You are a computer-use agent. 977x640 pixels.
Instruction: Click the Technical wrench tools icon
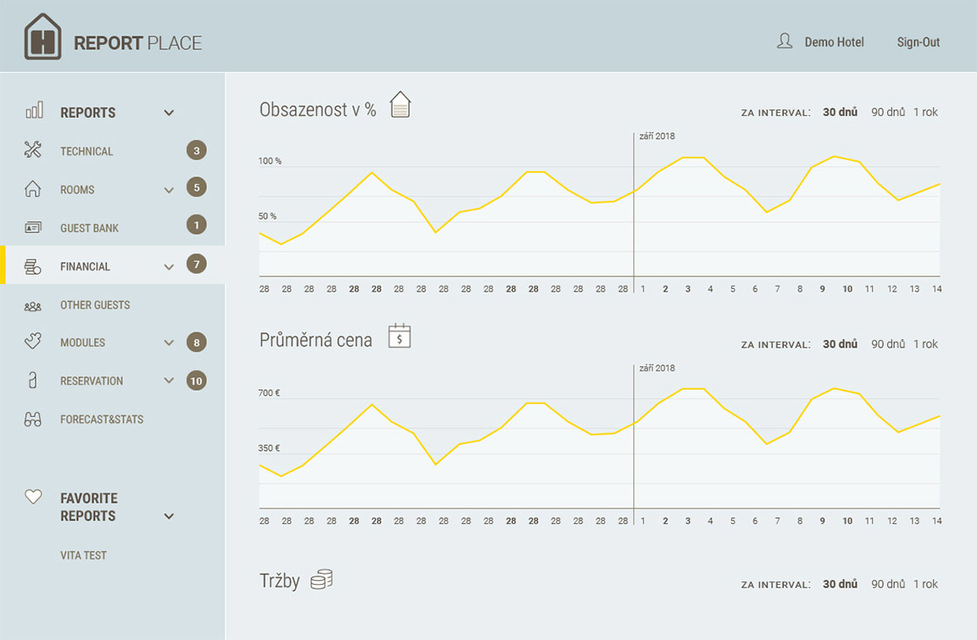[33, 151]
